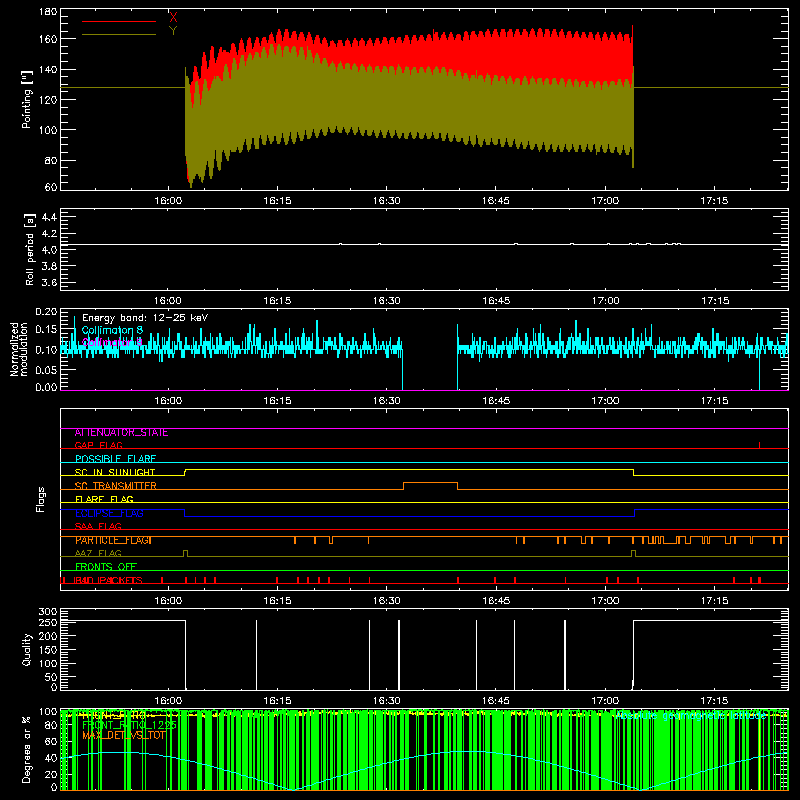Screen dimensions: 800x800
Task: Click the 16:45 tick label under Flags plot
Action: coord(496,601)
